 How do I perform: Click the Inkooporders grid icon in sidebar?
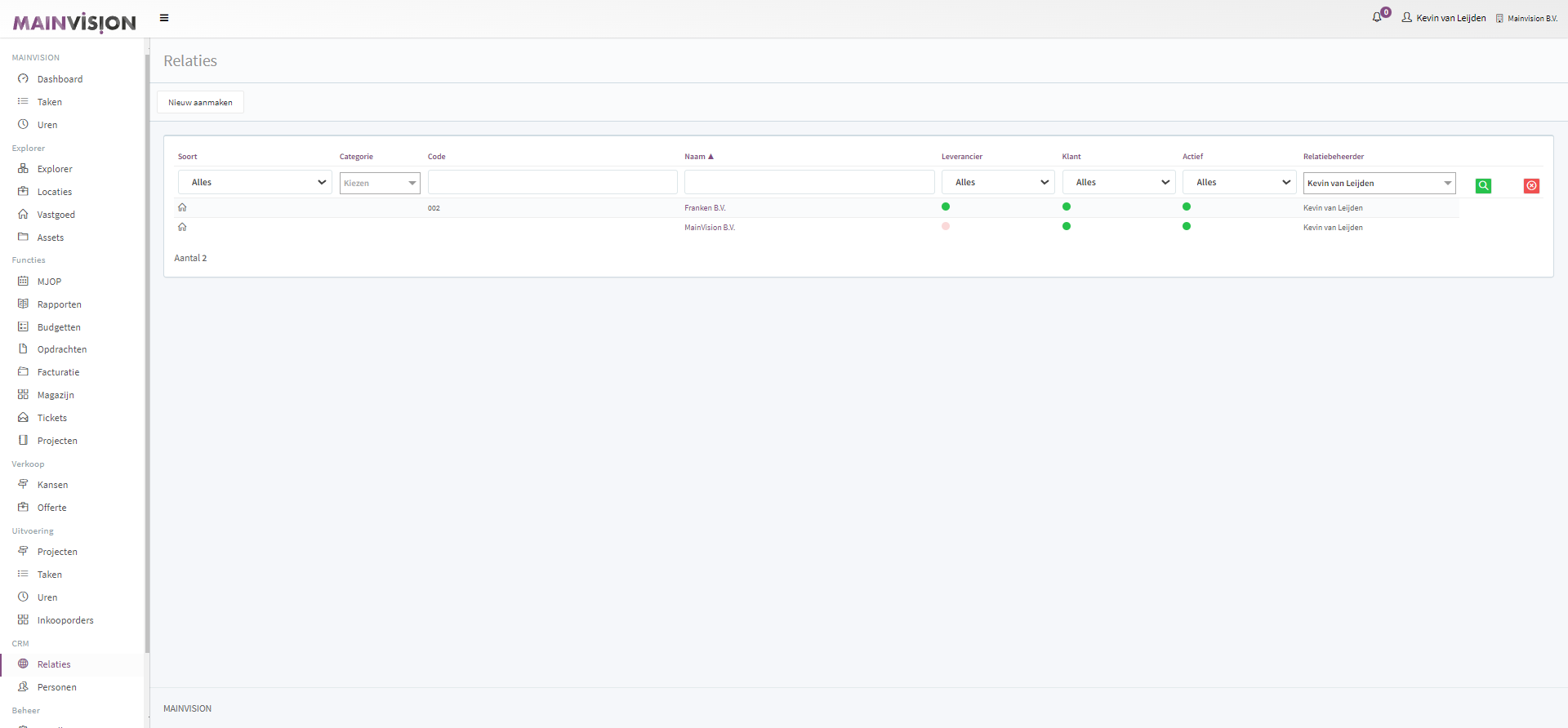coord(23,619)
